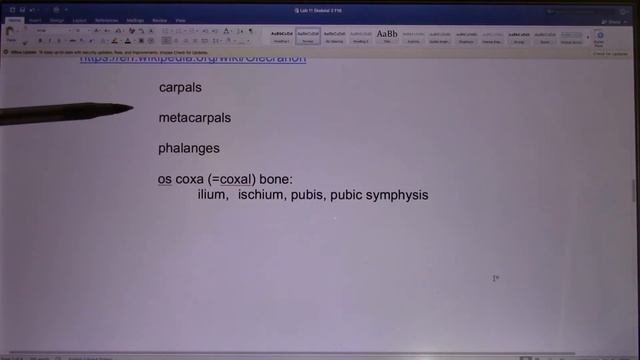Click the word 'phalanges' in the document

[189, 148]
